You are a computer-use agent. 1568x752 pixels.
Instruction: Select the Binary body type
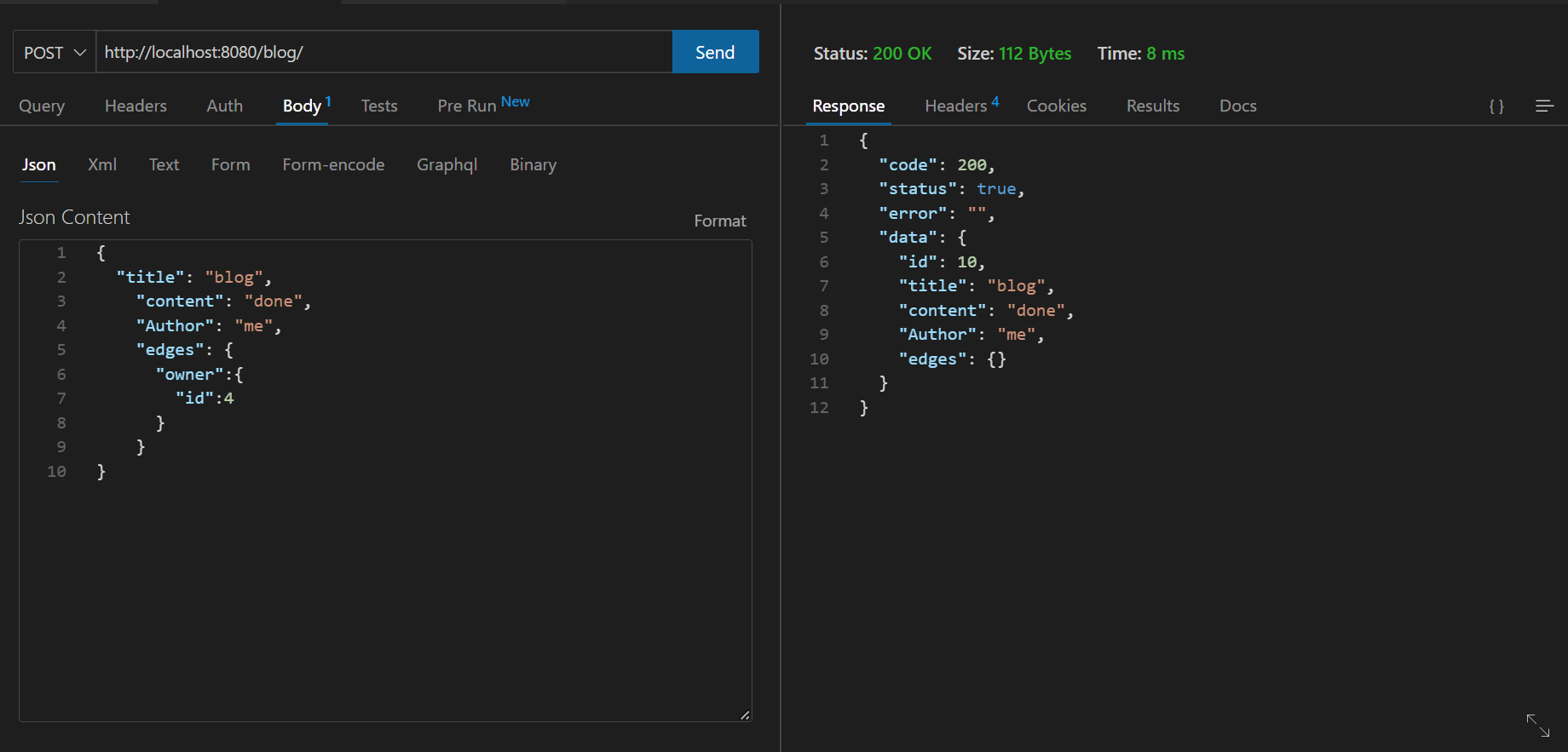coord(533,164)
